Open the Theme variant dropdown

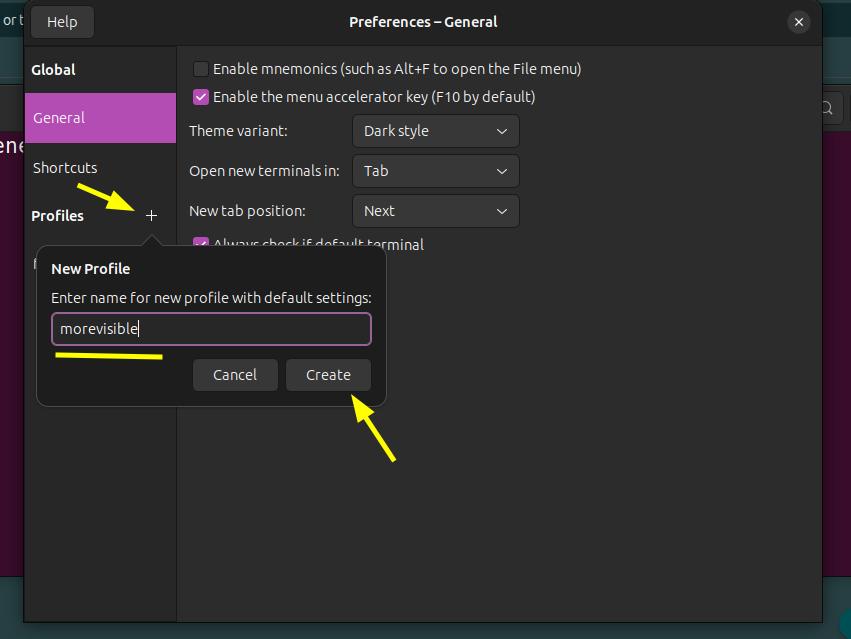(435, 131)
